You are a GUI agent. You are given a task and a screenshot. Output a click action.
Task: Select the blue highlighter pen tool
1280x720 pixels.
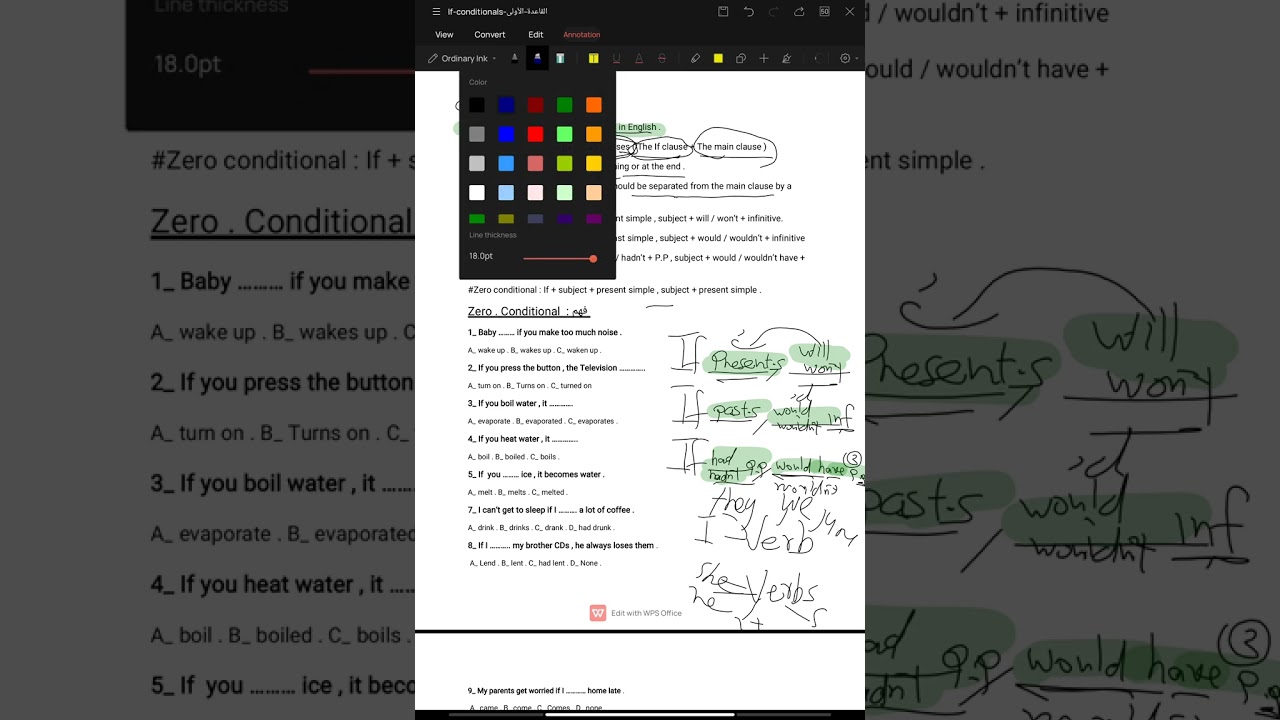click(x=537, y=59)
